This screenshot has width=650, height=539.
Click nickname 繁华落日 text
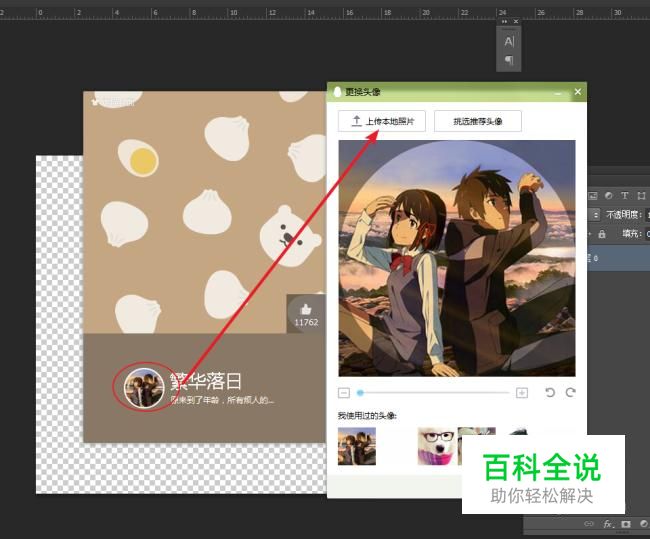[x=206, y=381]
